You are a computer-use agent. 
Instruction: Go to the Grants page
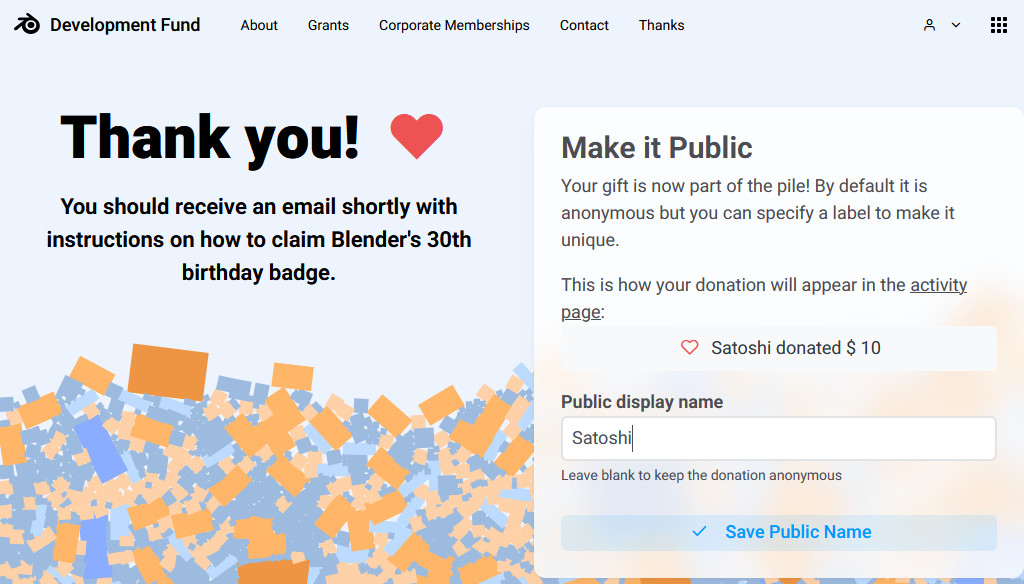328,25
